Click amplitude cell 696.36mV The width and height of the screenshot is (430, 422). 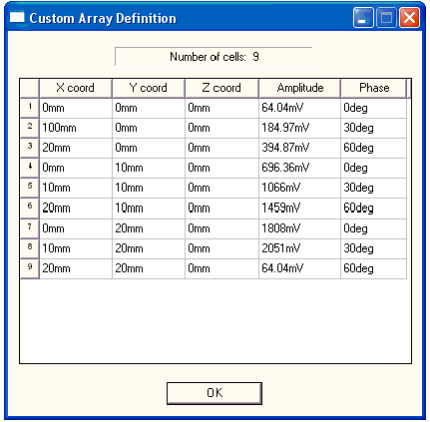299,168
